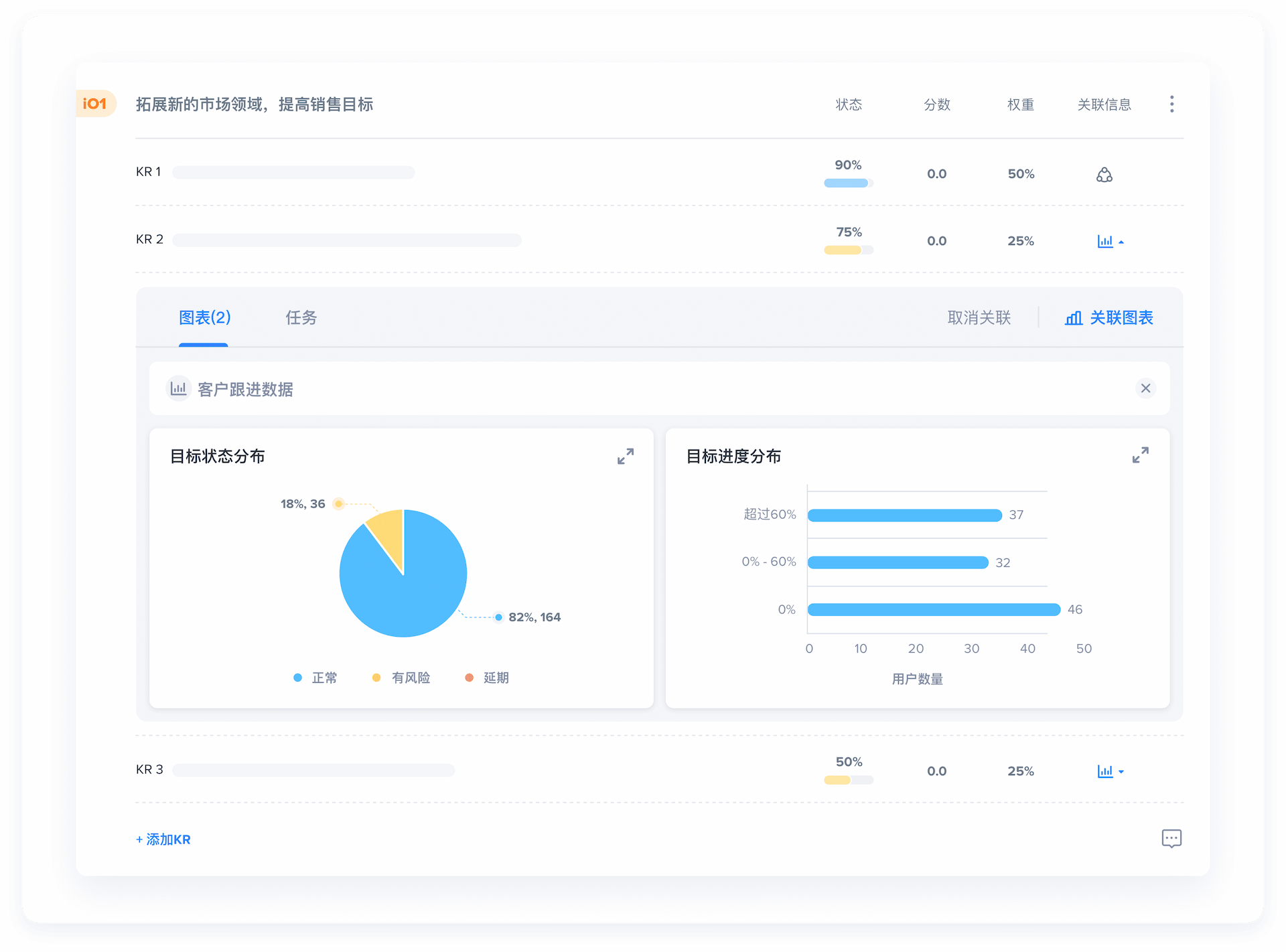The image size is (1286, 952).
Task: Click KR 1 weight value 50%
Action: [1021, 174]
